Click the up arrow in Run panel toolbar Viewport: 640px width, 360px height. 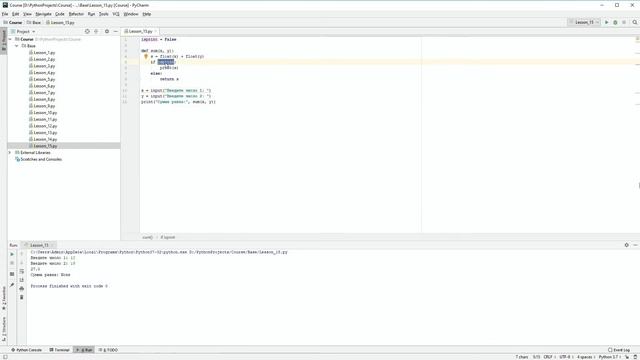22,254
